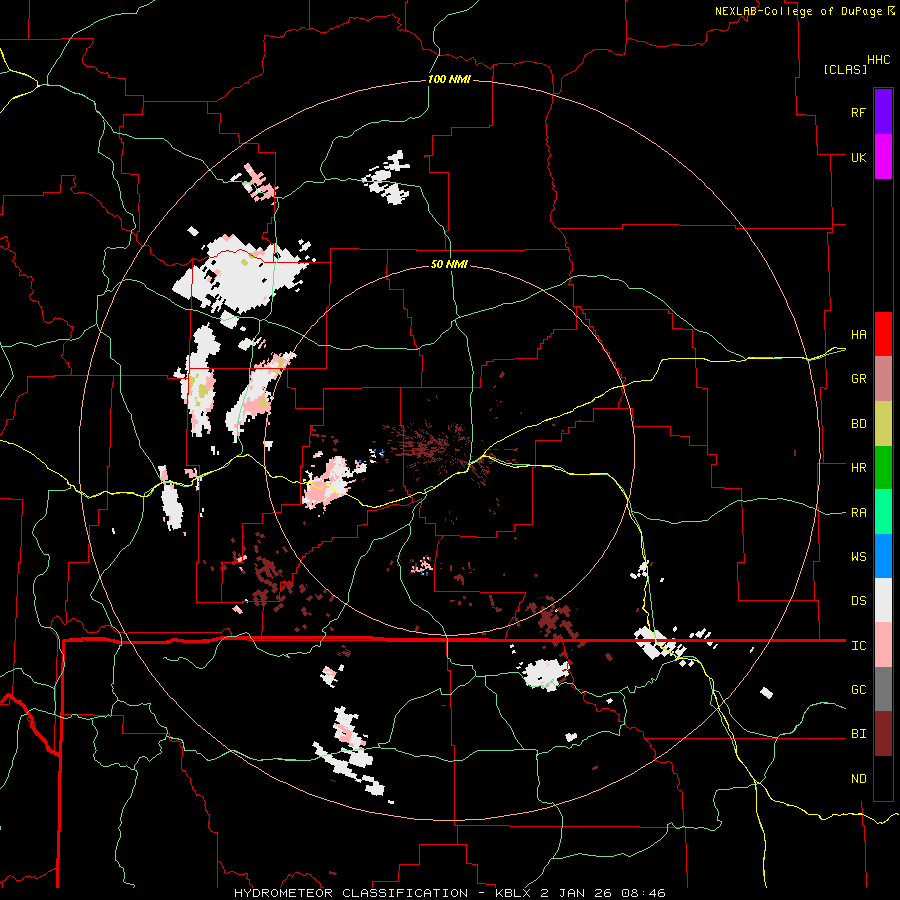Select the GR graupel legend swatch

(x=883, y=379)
